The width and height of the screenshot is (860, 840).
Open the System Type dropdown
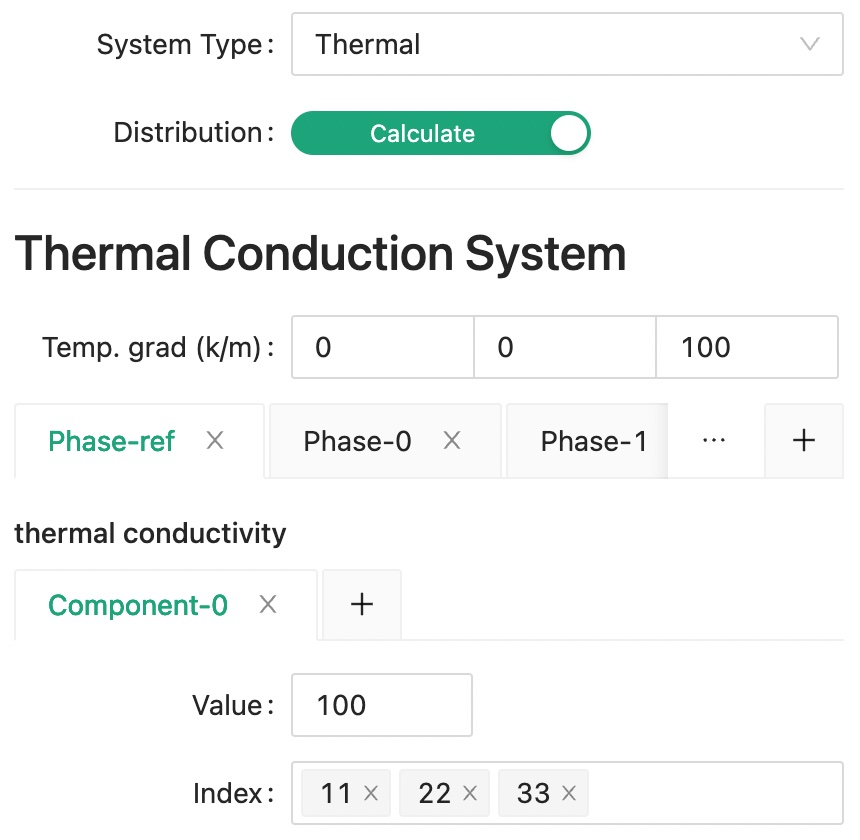[x=550, y=44]
